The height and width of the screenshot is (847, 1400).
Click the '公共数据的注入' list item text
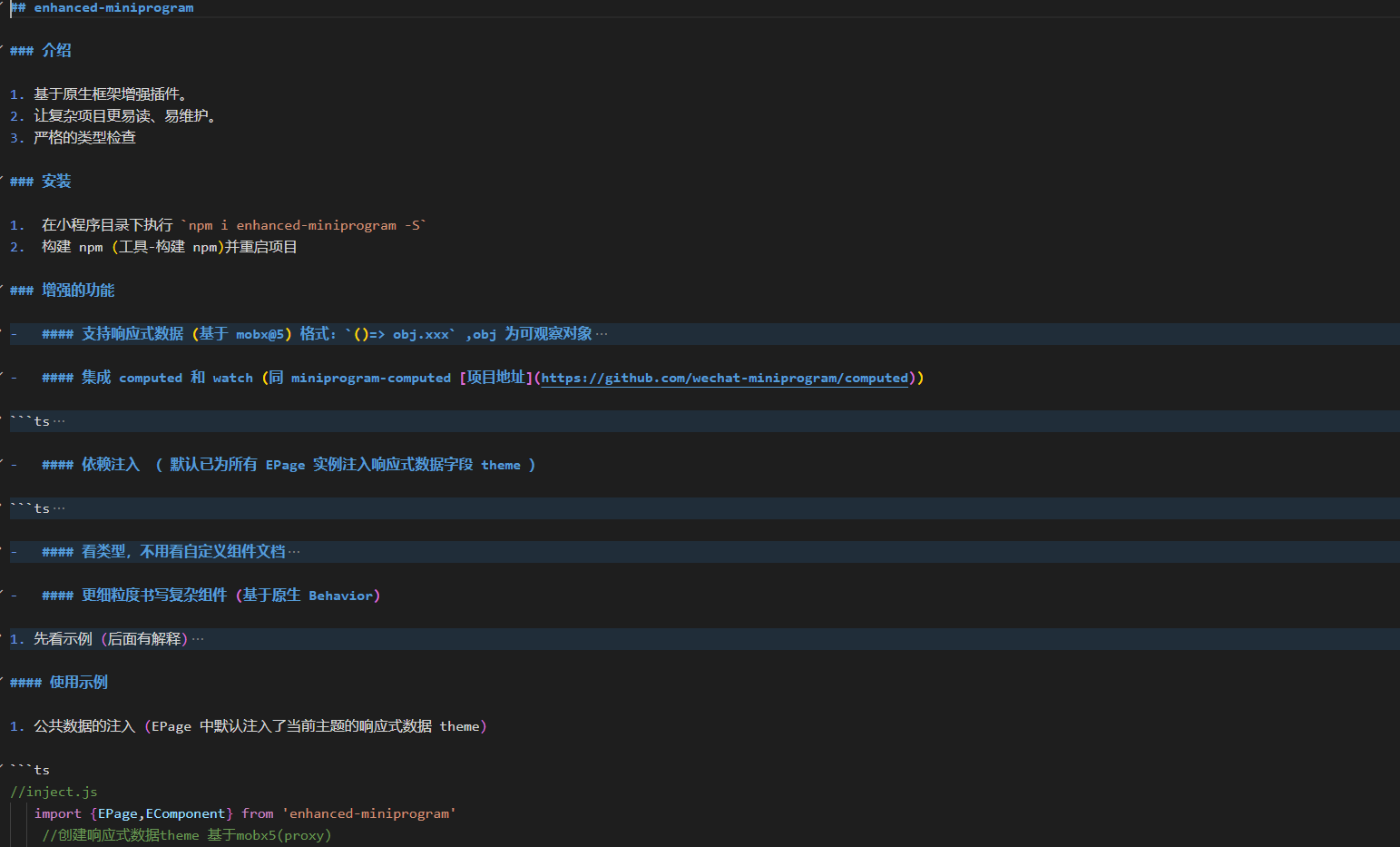point(84,726)
